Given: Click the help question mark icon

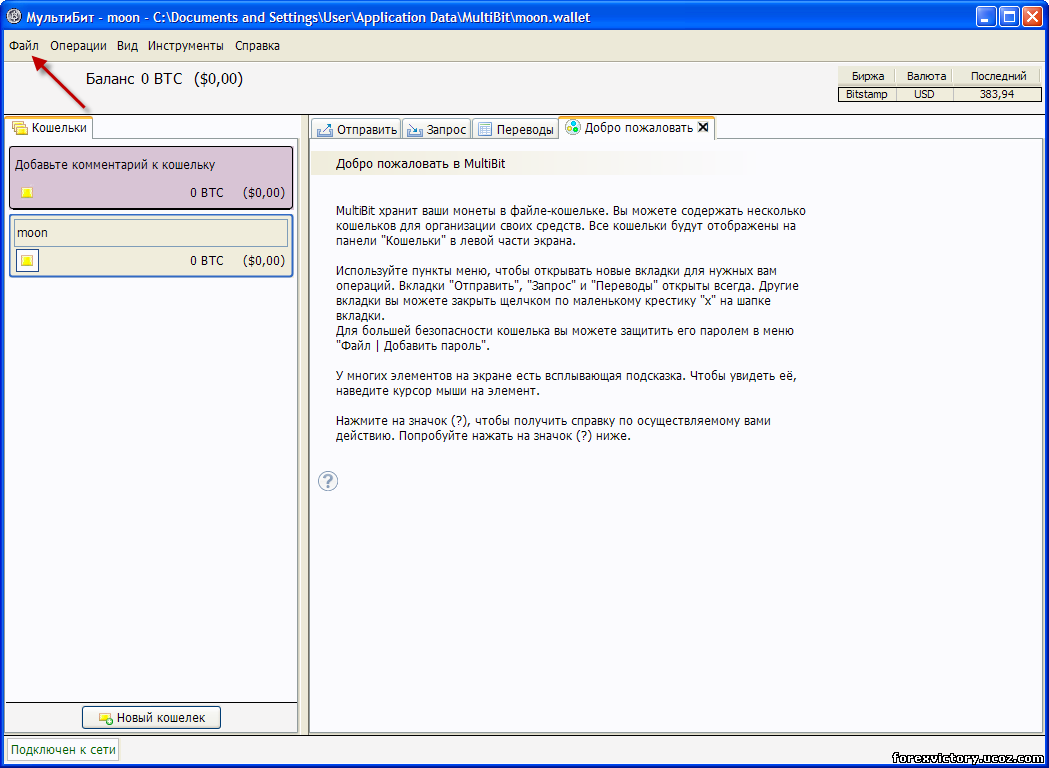Looking at the screenshot, I should point(328,480).
